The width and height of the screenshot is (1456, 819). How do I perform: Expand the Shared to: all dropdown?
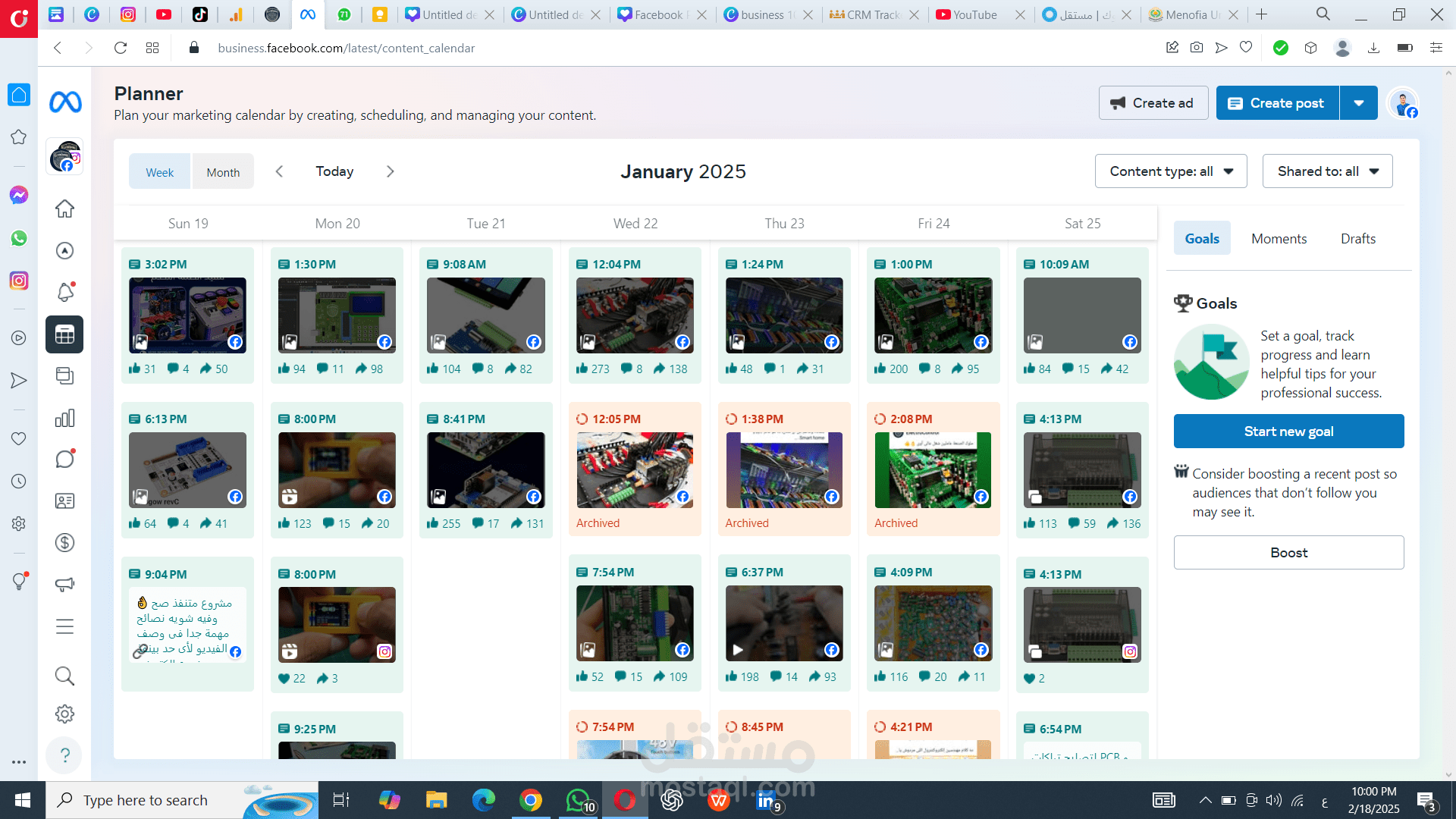[1327, 171]
